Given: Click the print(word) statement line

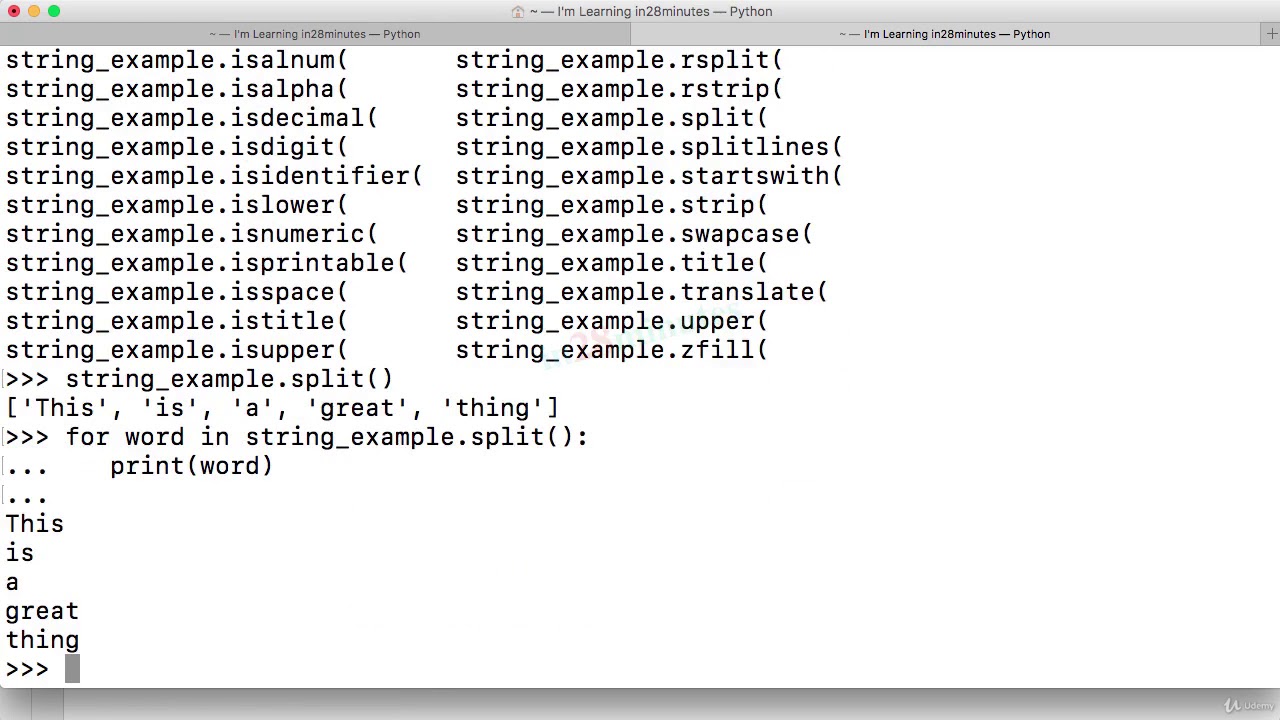Looking at the screenshot, I should coord(191,466).
